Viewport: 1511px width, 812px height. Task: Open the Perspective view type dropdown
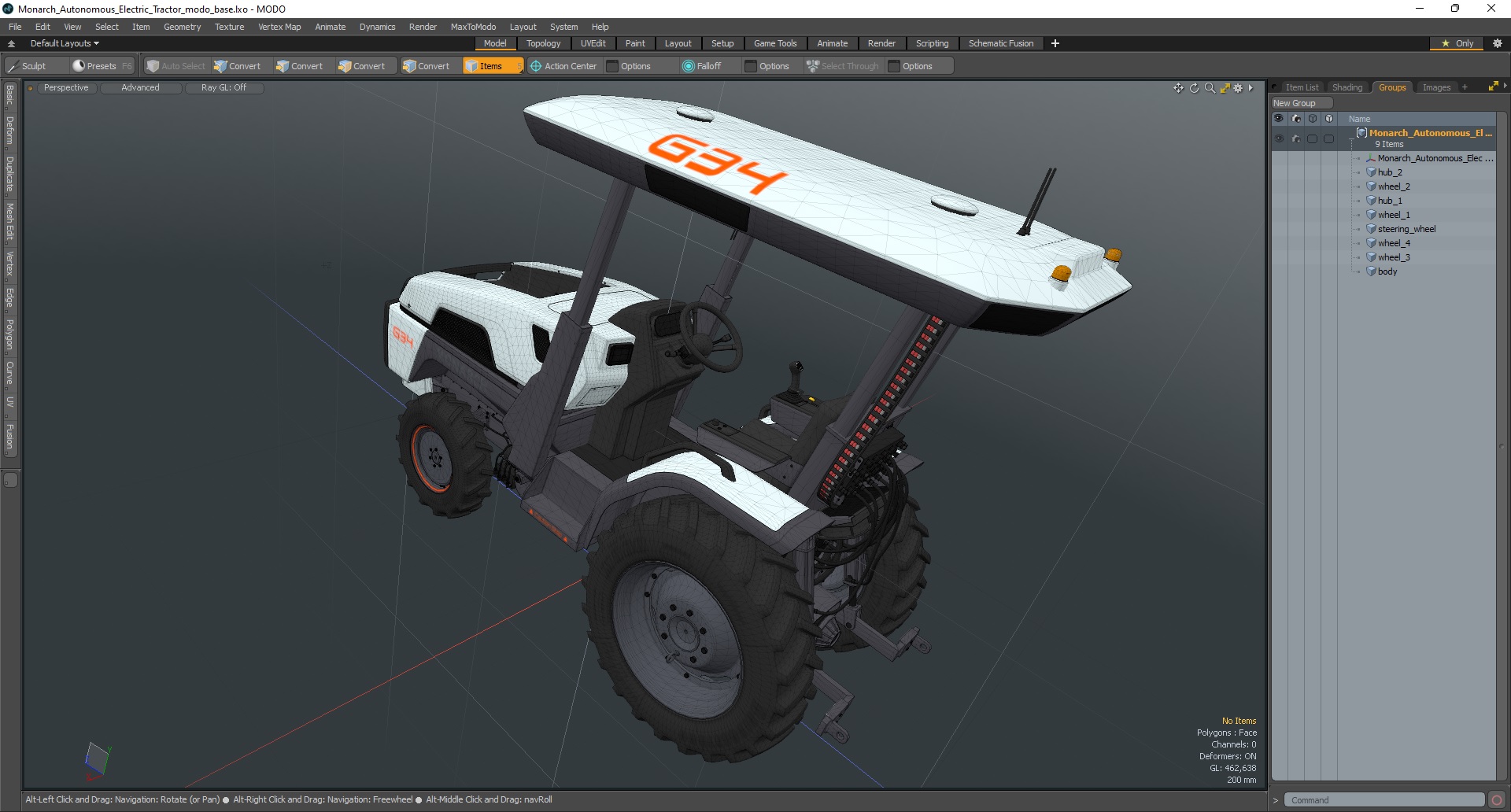pos(66,88)
